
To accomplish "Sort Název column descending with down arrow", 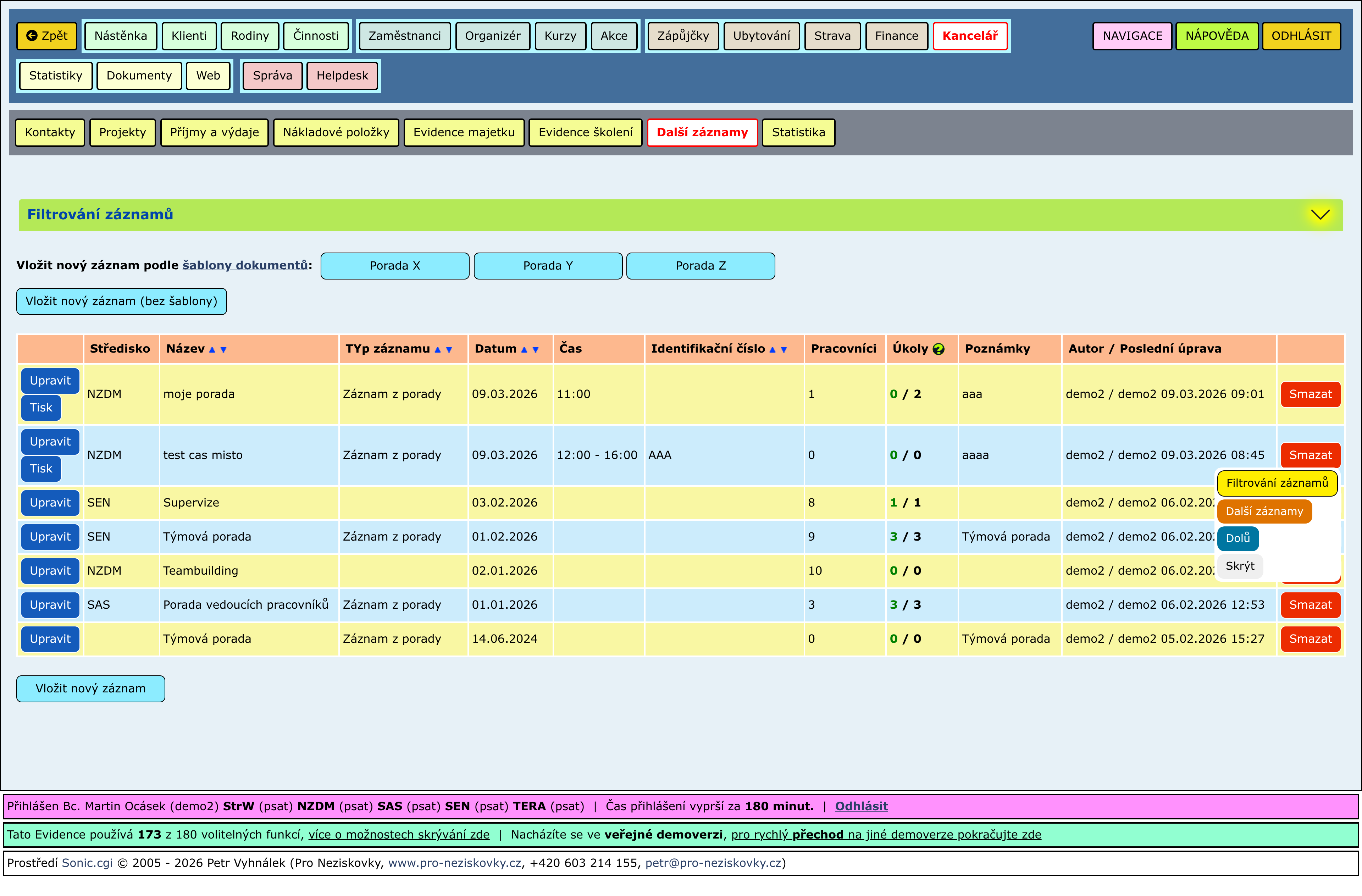I will (x=223, y=350).
